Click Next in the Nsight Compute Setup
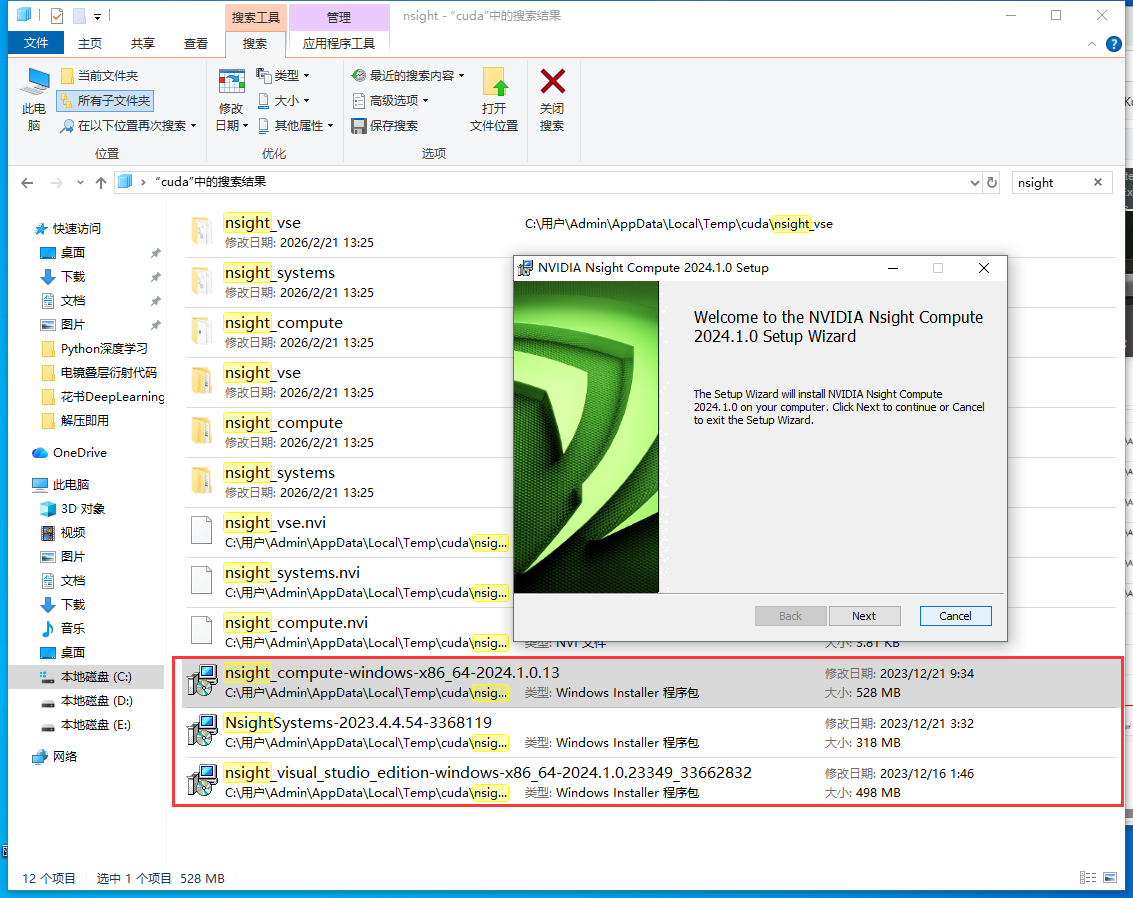Image resolution: width=1133 pixels, height=898 pixels. point(864,616)
